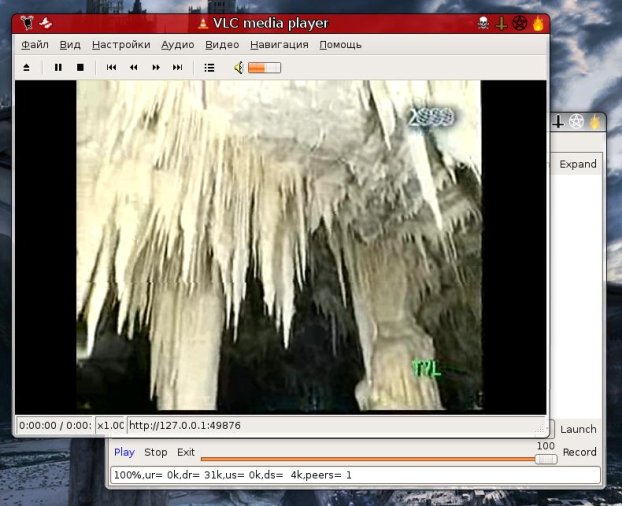Click skull icon in VLC titlebar
This screenshot has height=506, width=622.
(x=483, y=23)
